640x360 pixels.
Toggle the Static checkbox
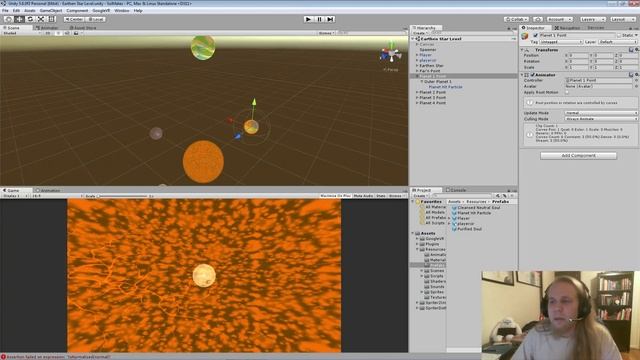click(619, 36)
